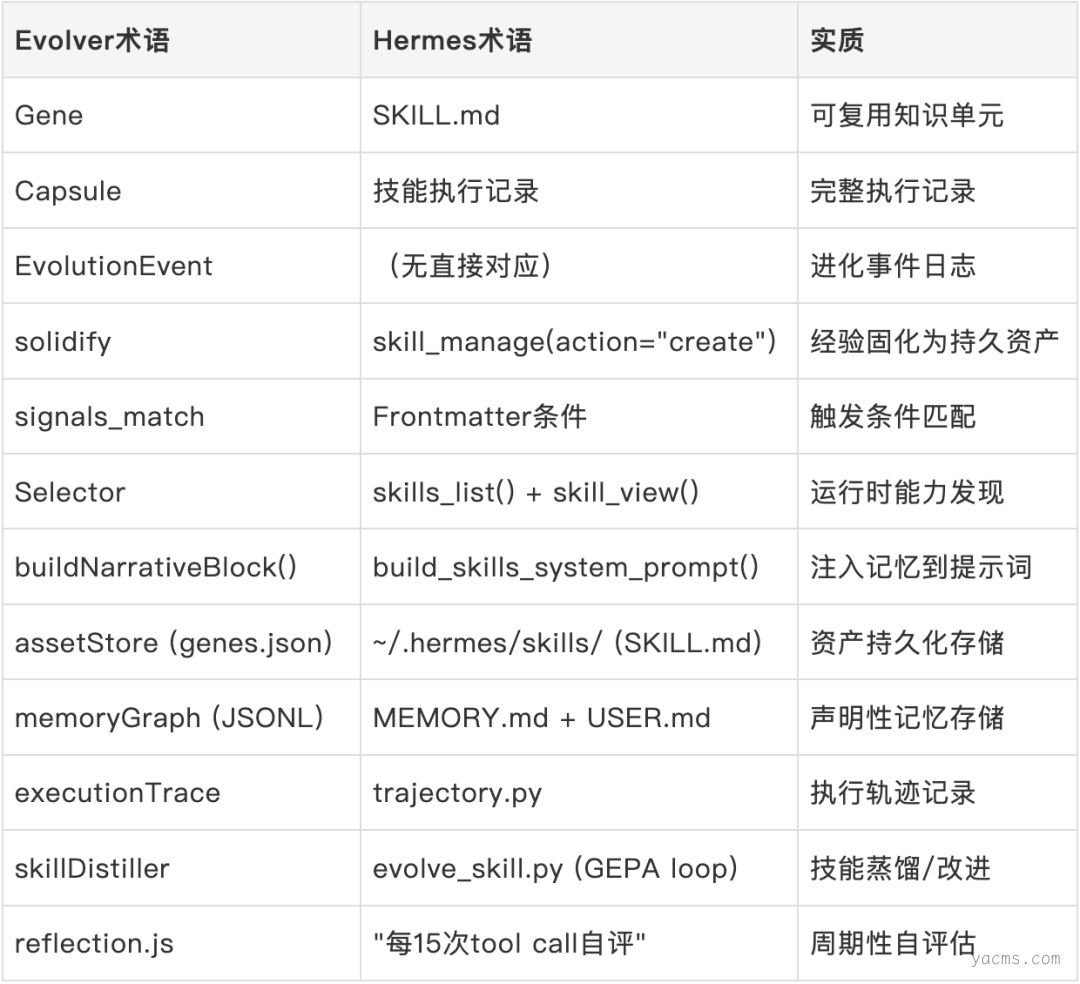Screen dimensions: 1080x984
Task: Click the trajectory.py cell
Action: [457, 793]
